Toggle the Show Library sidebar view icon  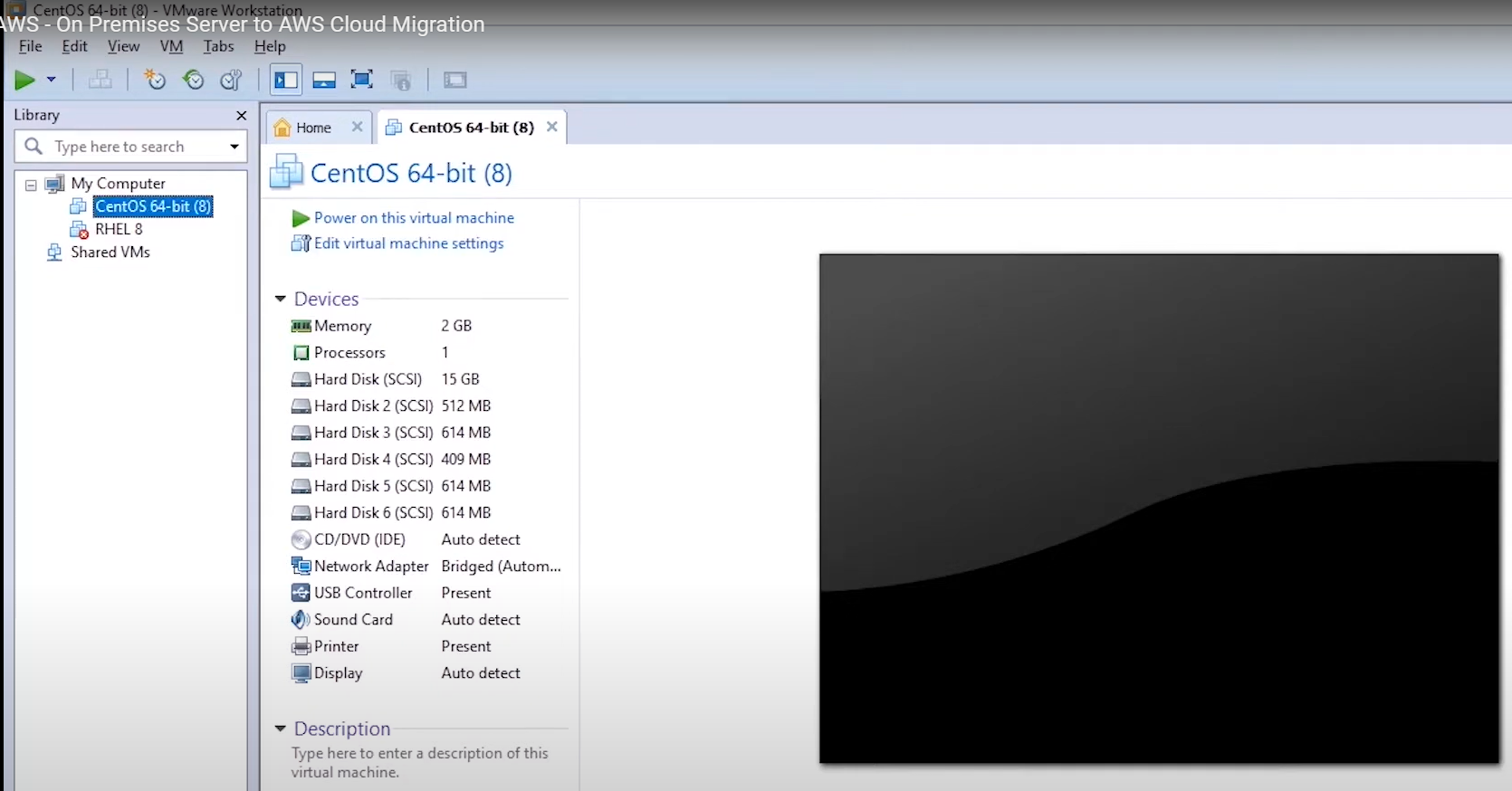[x=286, y=81]
